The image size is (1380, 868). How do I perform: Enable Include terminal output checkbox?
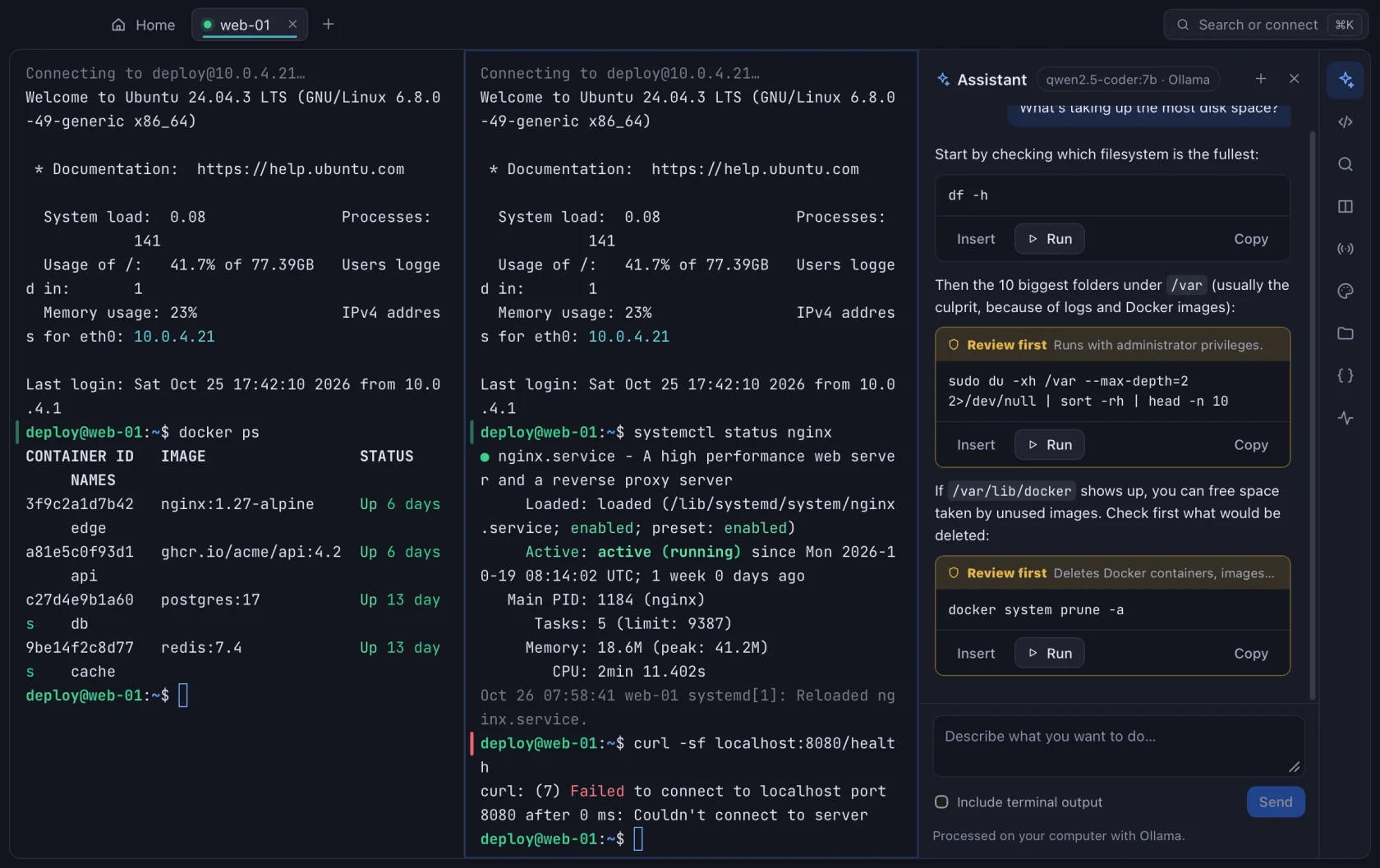(942, 802)
